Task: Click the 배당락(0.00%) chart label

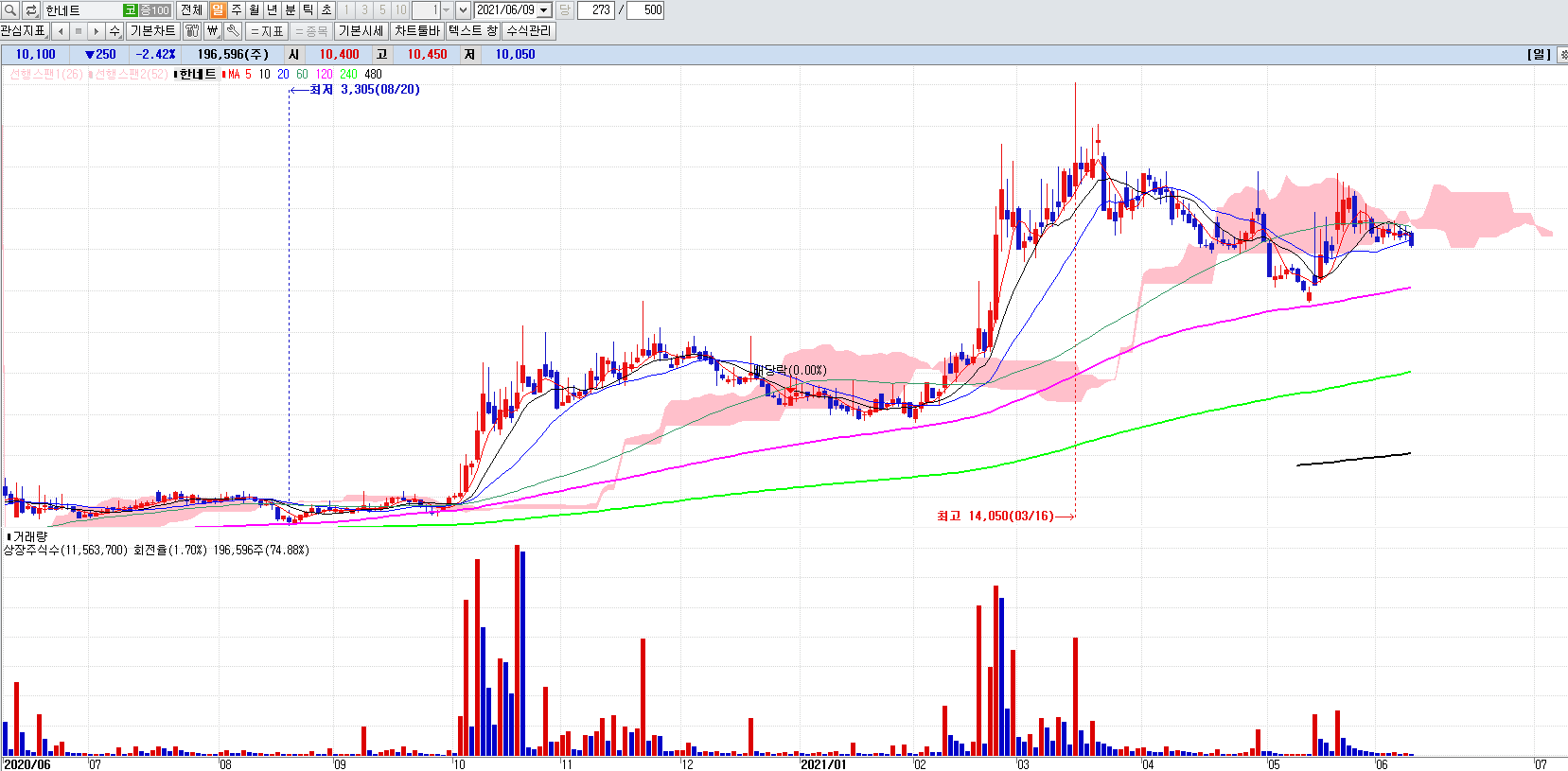Action: pyautogui.click(x=790, y=370)
